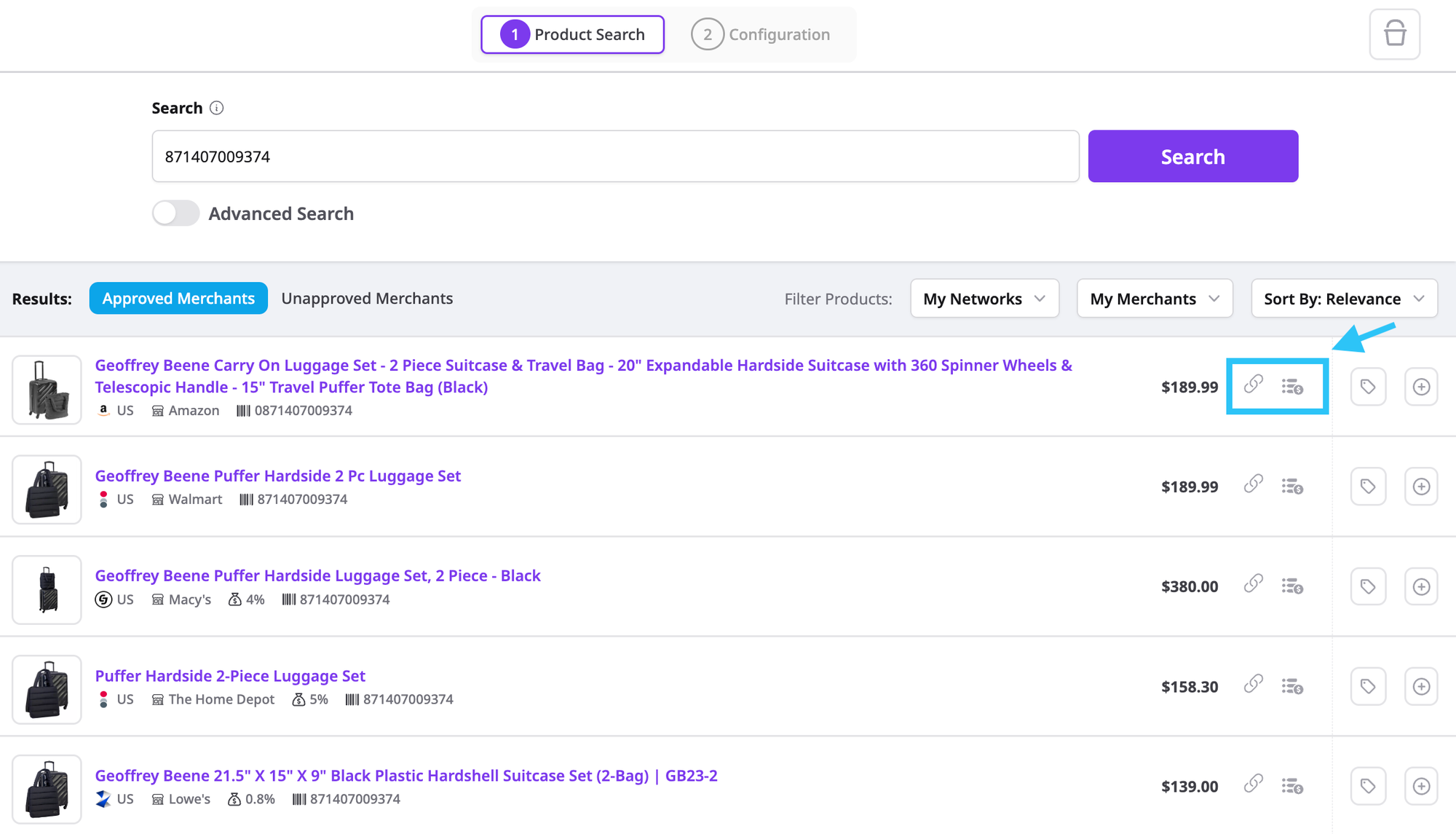The height and width of the screenshot is (834, 1456).
Task: Click list icon in The Home Depot row
Action: click(x=1292, y=687)
